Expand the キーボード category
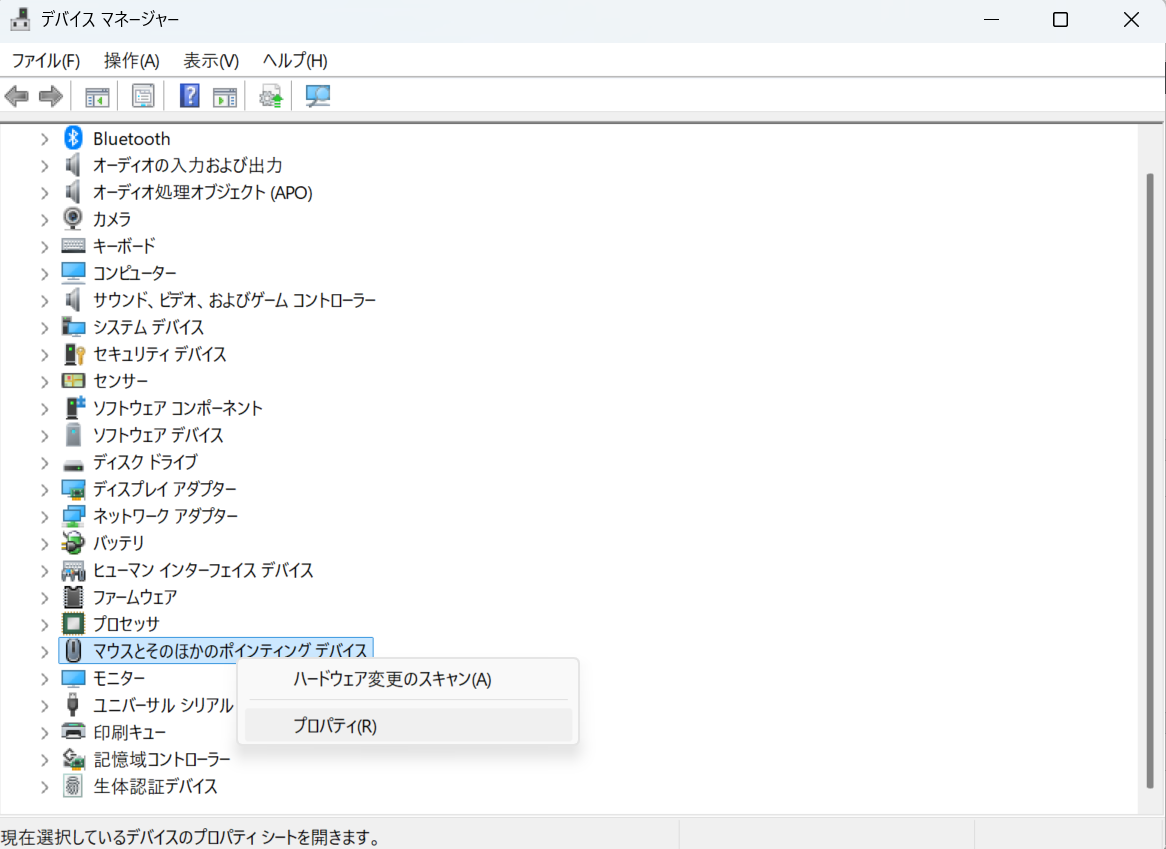 tap(44, 246)
